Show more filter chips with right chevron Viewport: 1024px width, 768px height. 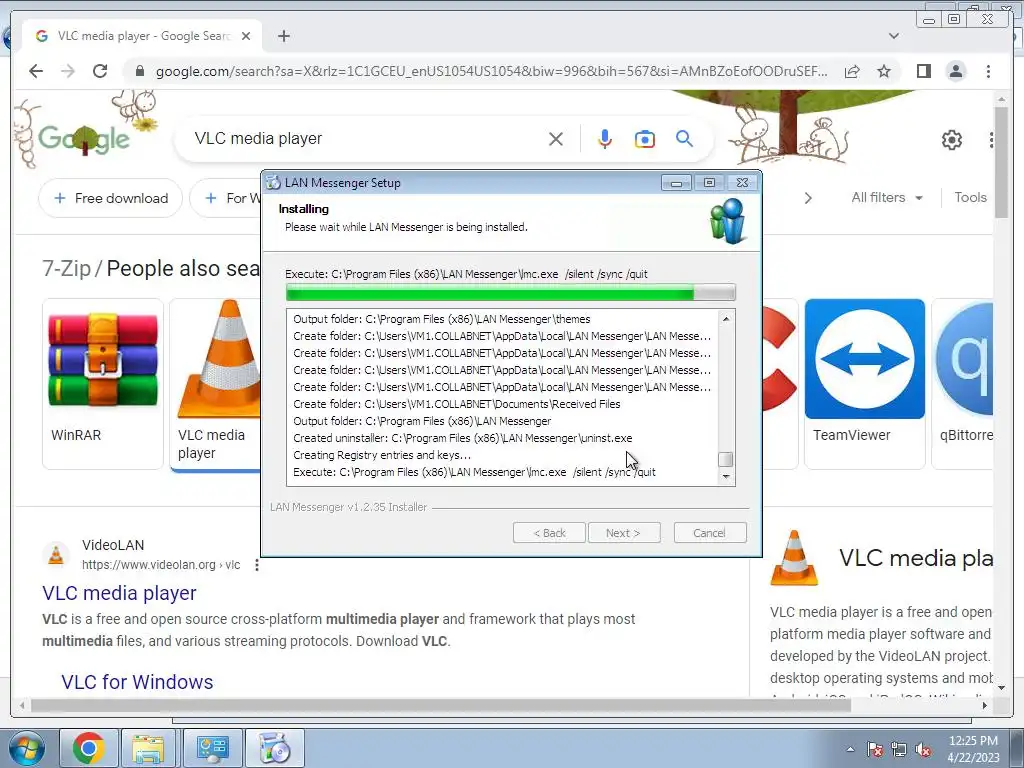point(808,198)
